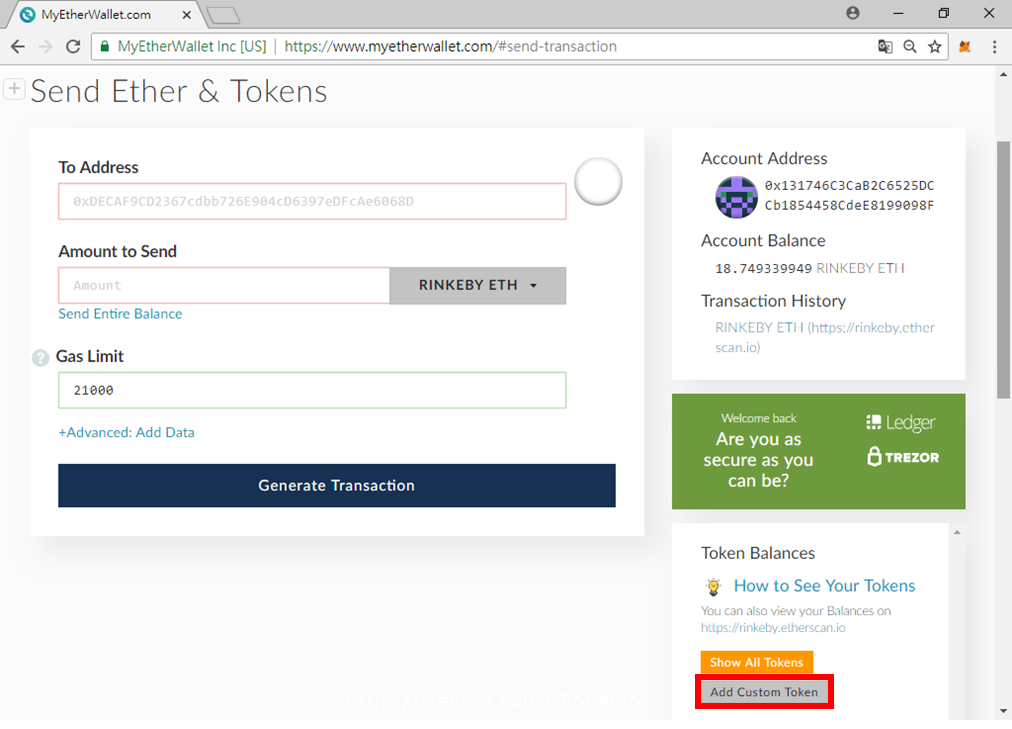Image resolution: width=1012 pixels, height=729 pixels.
Task: Open the rinkeby.etherscan.io balances link
Action: [x=773, y=628]
